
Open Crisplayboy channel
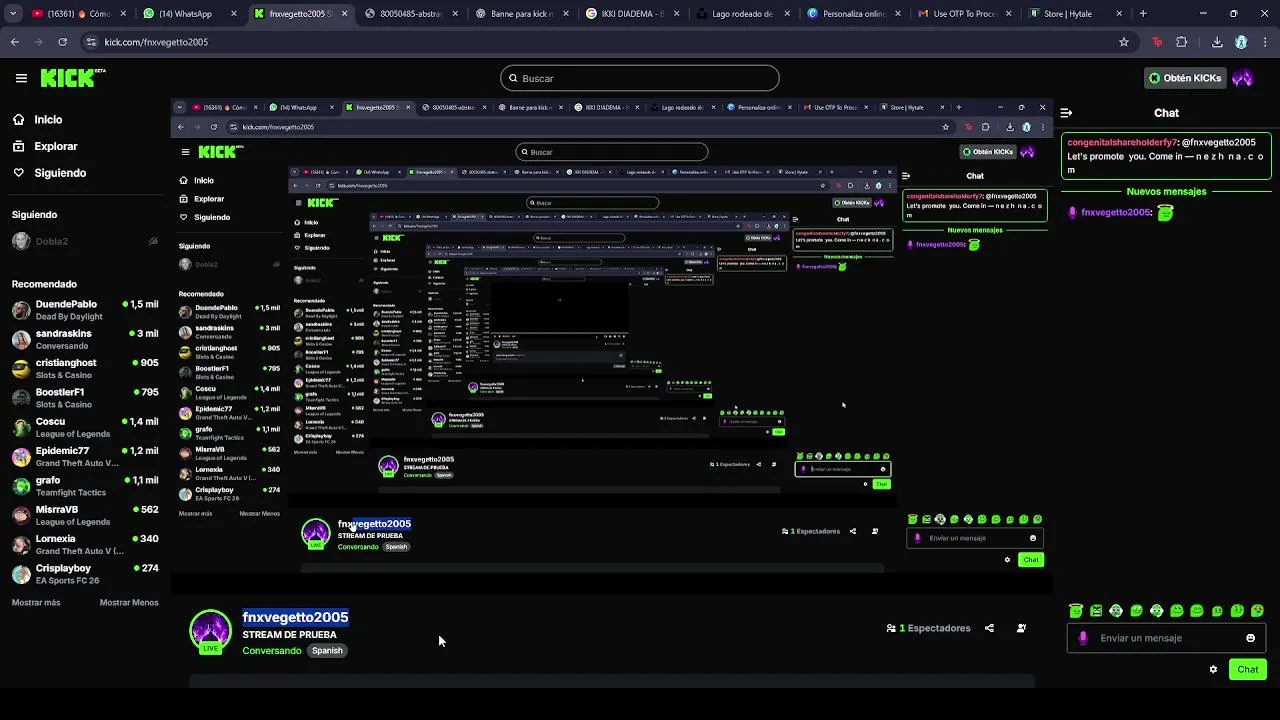pos(84,574)
